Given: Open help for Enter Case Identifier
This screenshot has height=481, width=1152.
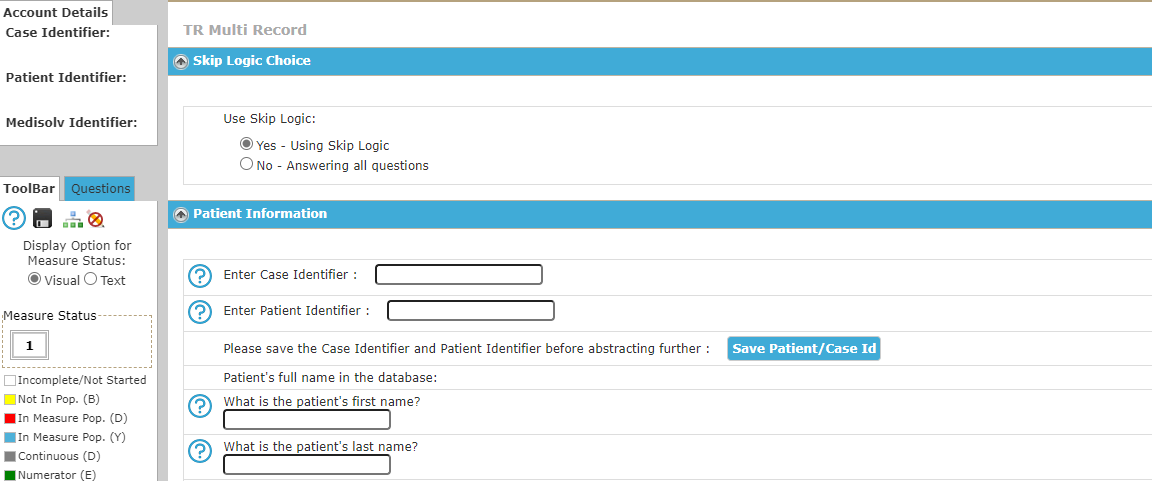Looking at the screenshot, I should 200,276.
